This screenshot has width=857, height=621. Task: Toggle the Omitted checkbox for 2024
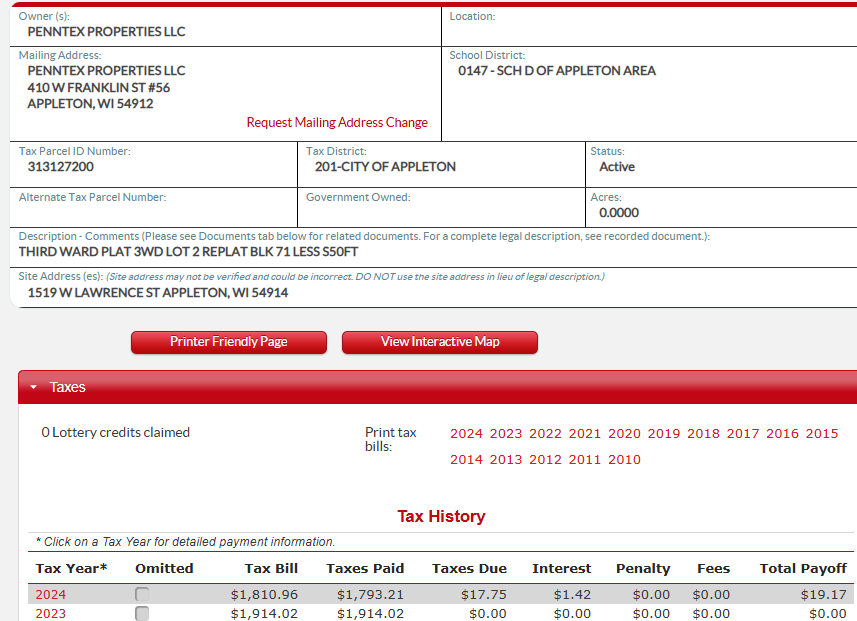142,595
